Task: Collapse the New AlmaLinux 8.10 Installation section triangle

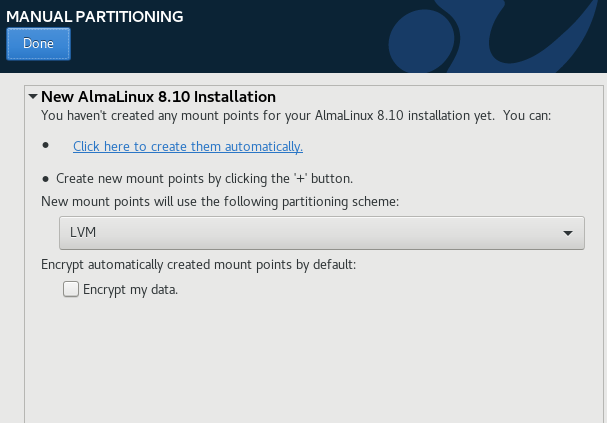Action: [33, 98]
